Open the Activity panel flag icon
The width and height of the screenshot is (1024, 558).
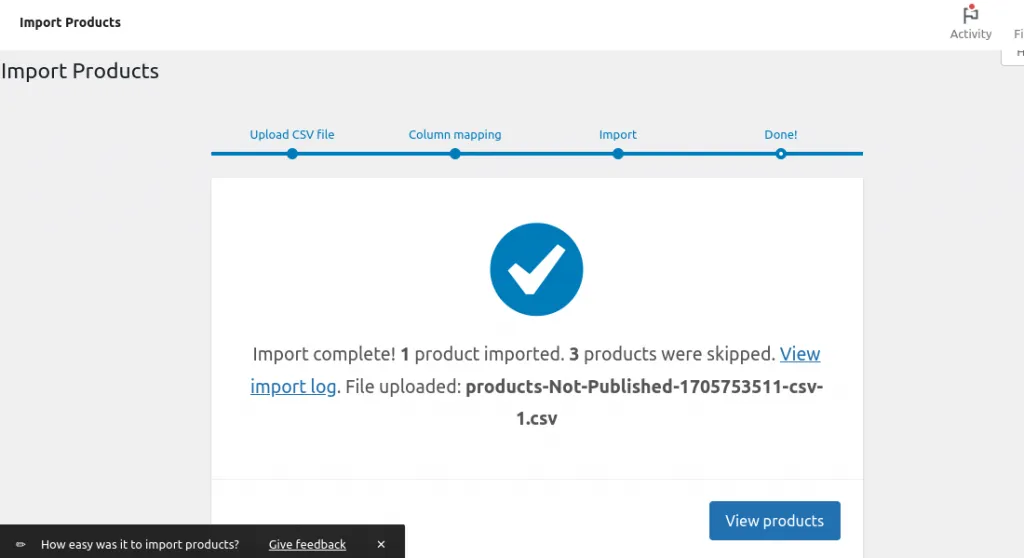pyautogui.click(x=970, y=15)
